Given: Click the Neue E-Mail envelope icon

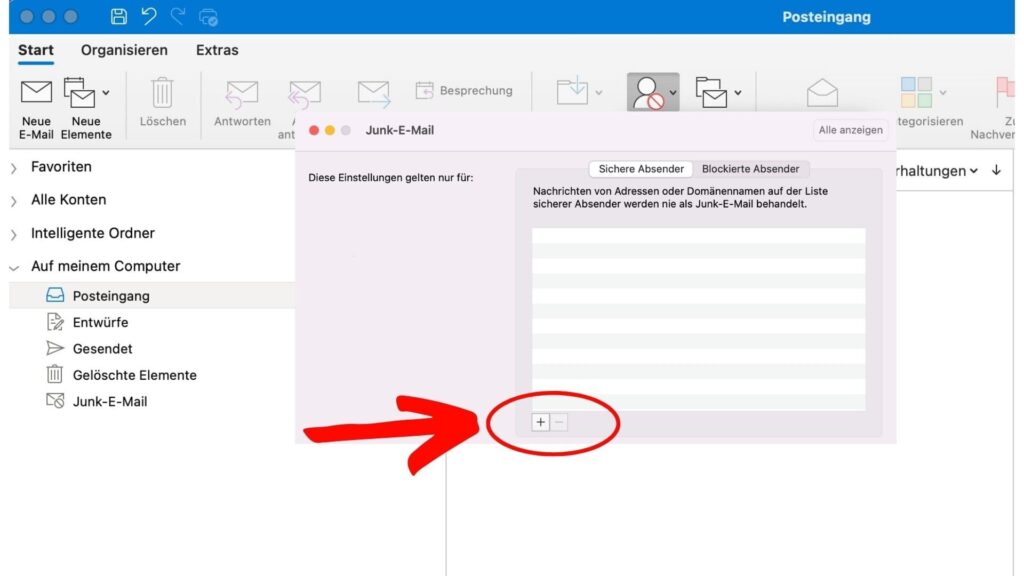Looking at the screenshot, I should (x=36, y=92).
